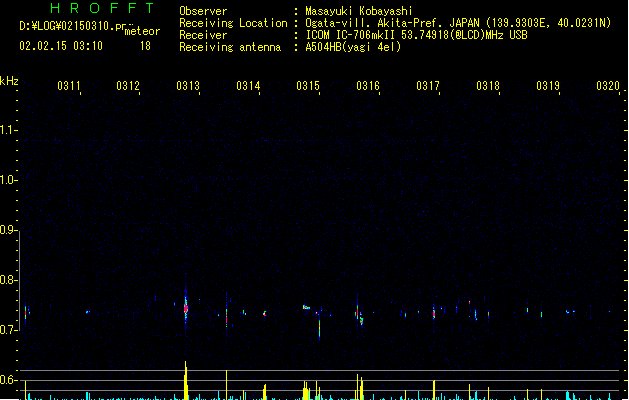Click the 0.7 kHz axis label

(x=8, y=330)
